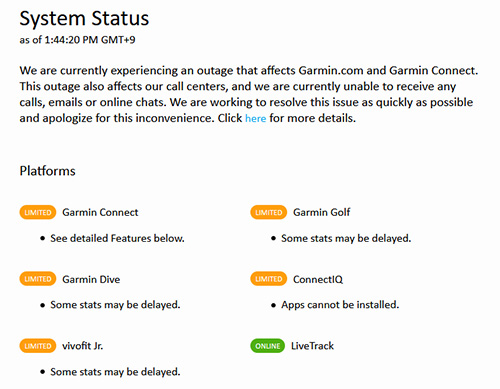Click the LIMITED badge beside ConnectIQ
Image resolution: width=500 pixels, height=389 pixels.
[269, 279]
